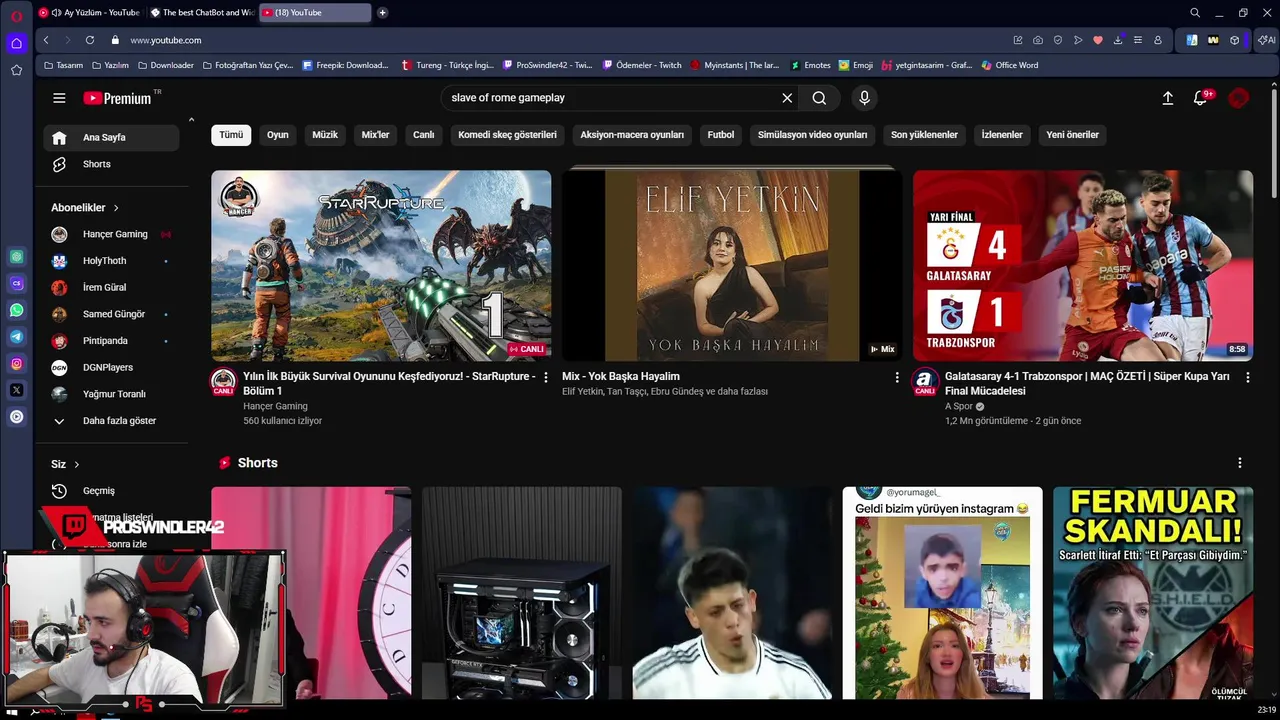This screenshot has width=1280, height=720.
Task: Take a snapshot with the camera icon
Action: pos(1038,40)
